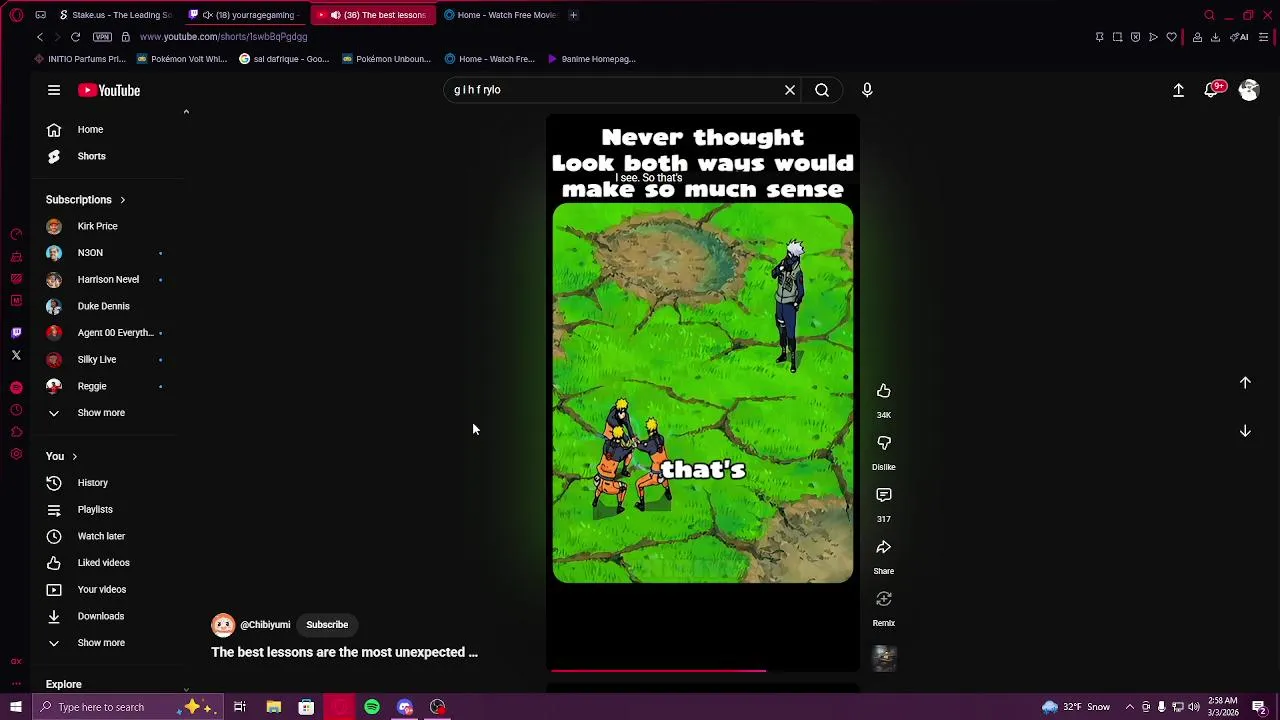Remix this Short

coord(884,599)
